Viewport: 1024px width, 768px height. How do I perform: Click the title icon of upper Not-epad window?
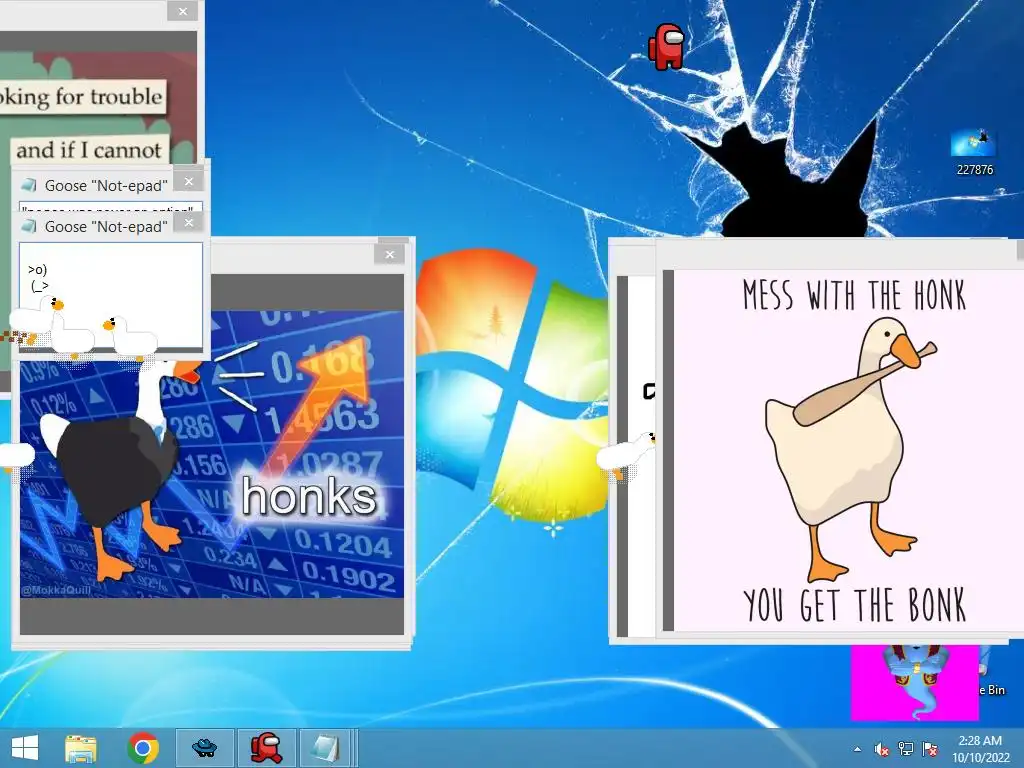click(29, 185)
